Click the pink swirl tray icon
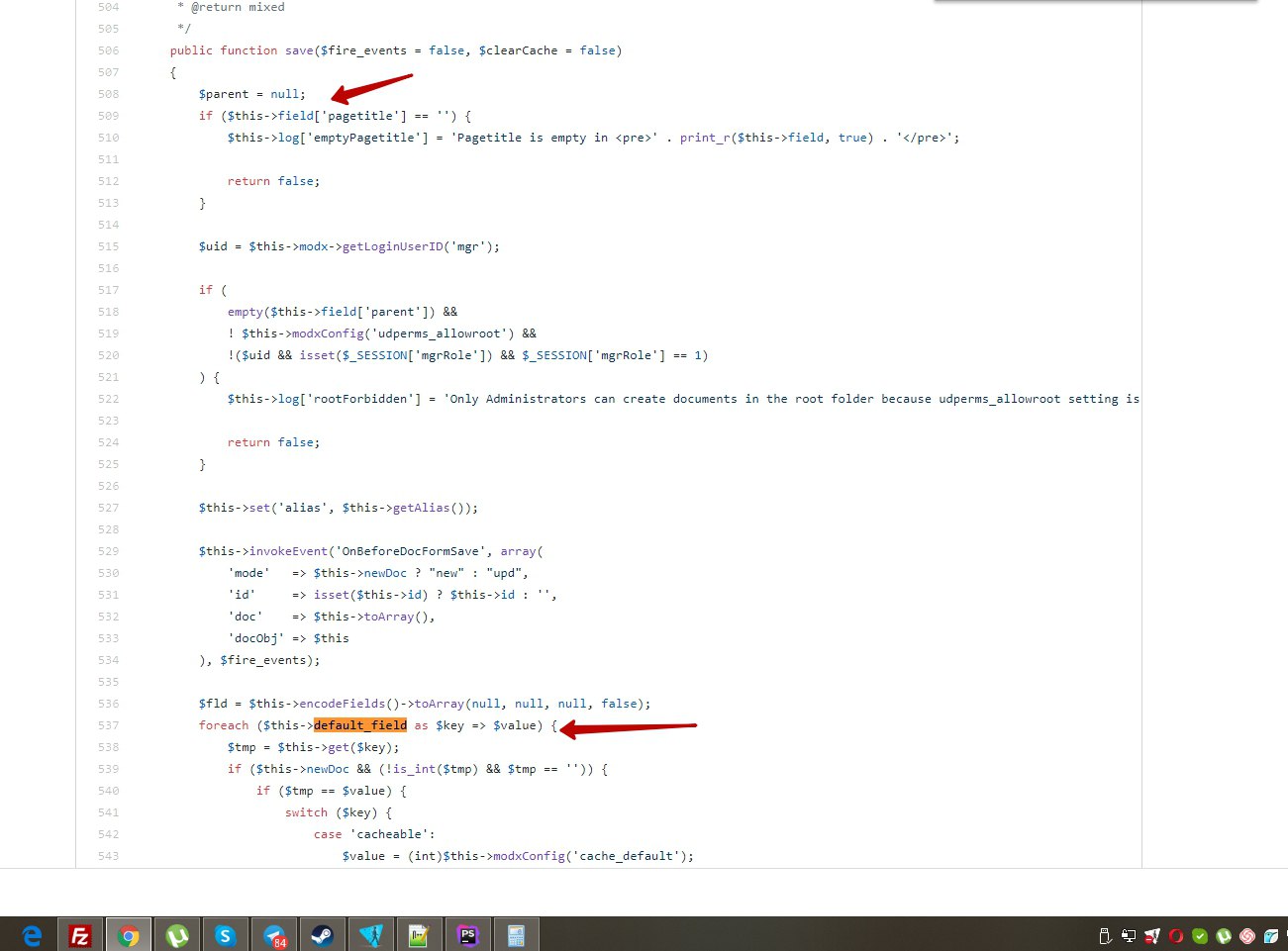This screenshot has height=951, width=1288. [x=1247, y=936]
